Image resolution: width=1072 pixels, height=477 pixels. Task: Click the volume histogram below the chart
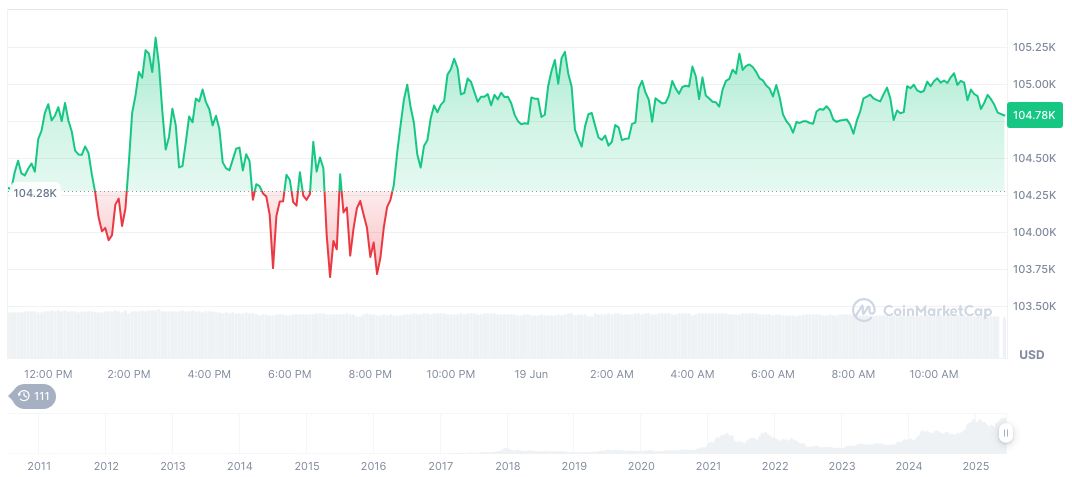click(x=500, y=335)
